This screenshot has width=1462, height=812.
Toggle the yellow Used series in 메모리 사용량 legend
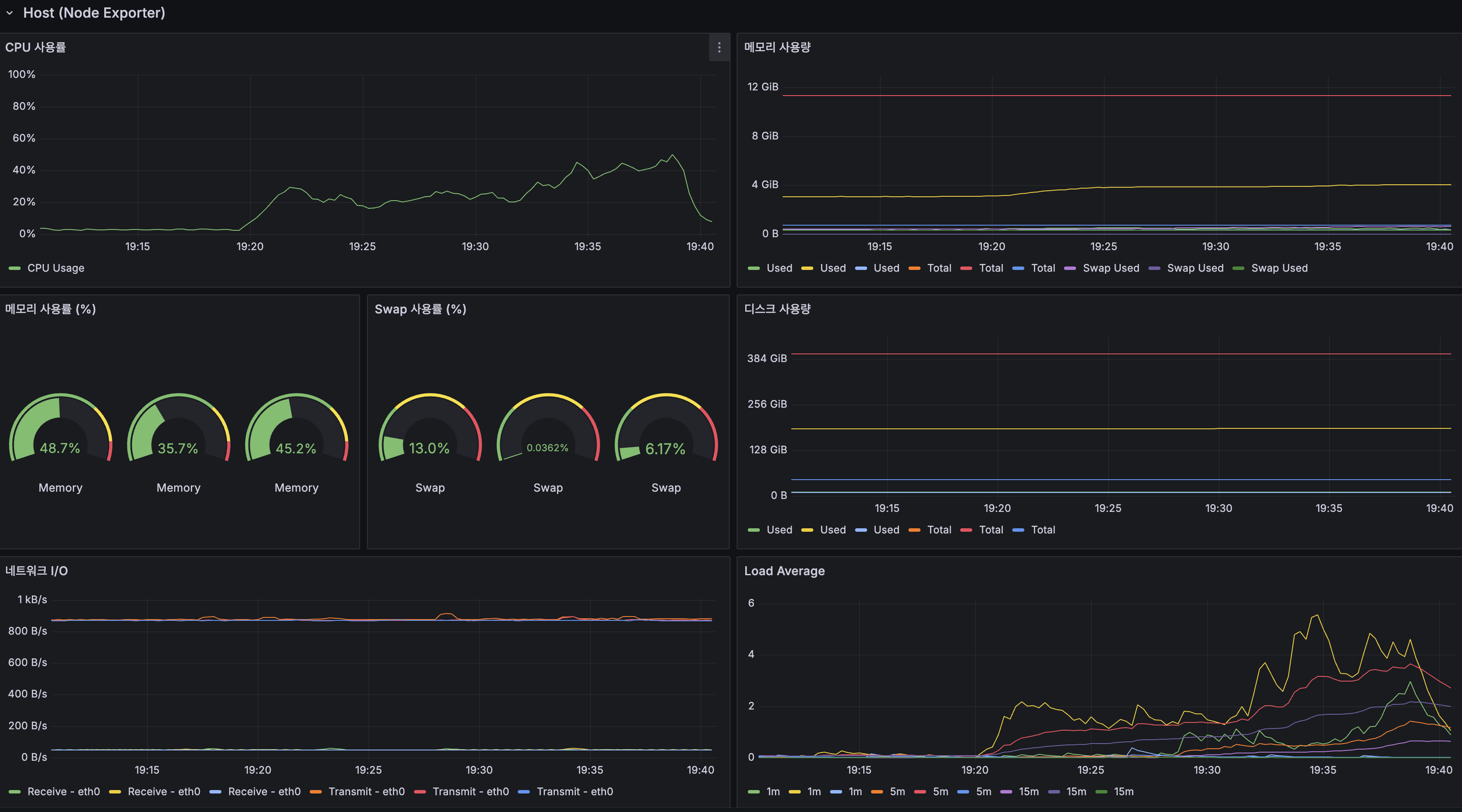(x=833, y=268)
